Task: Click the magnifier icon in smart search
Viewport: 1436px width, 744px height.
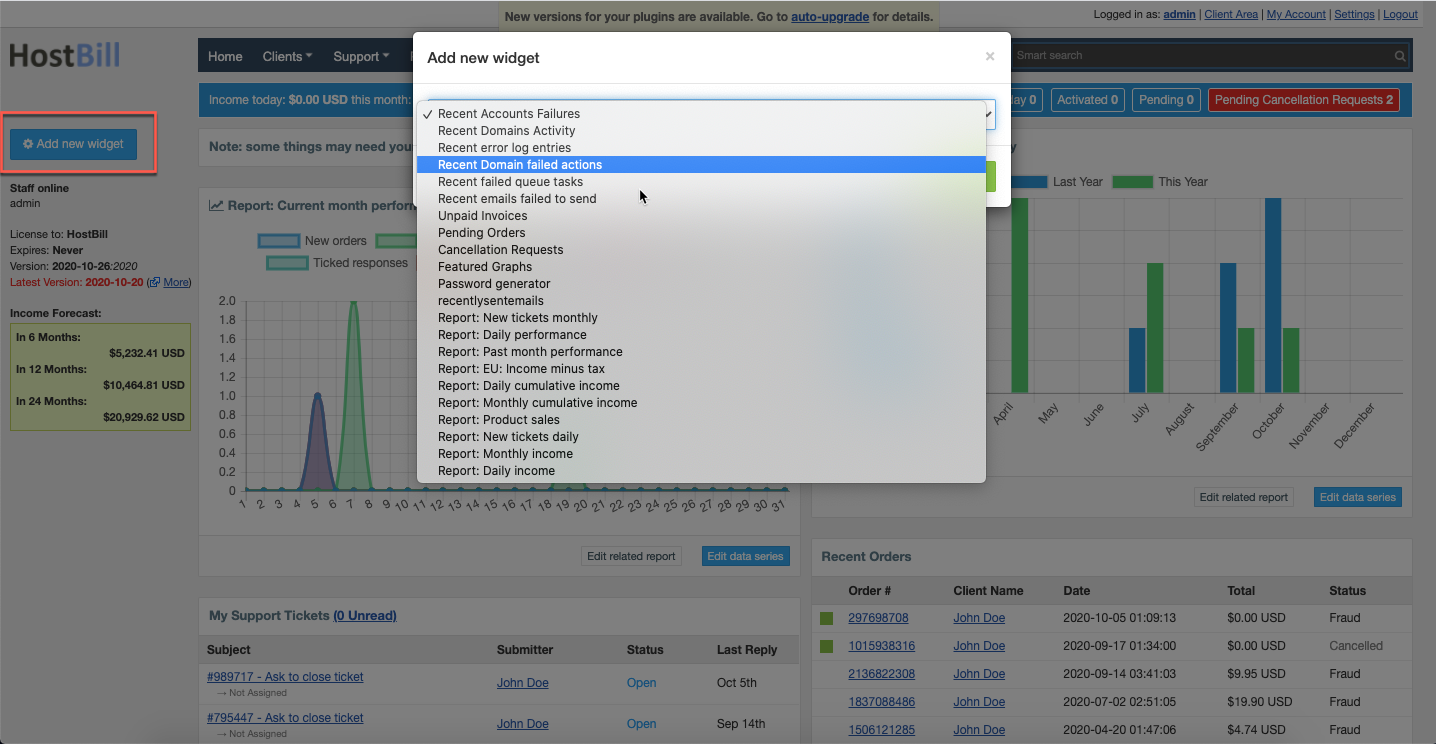Action: tap(1399, 56)
